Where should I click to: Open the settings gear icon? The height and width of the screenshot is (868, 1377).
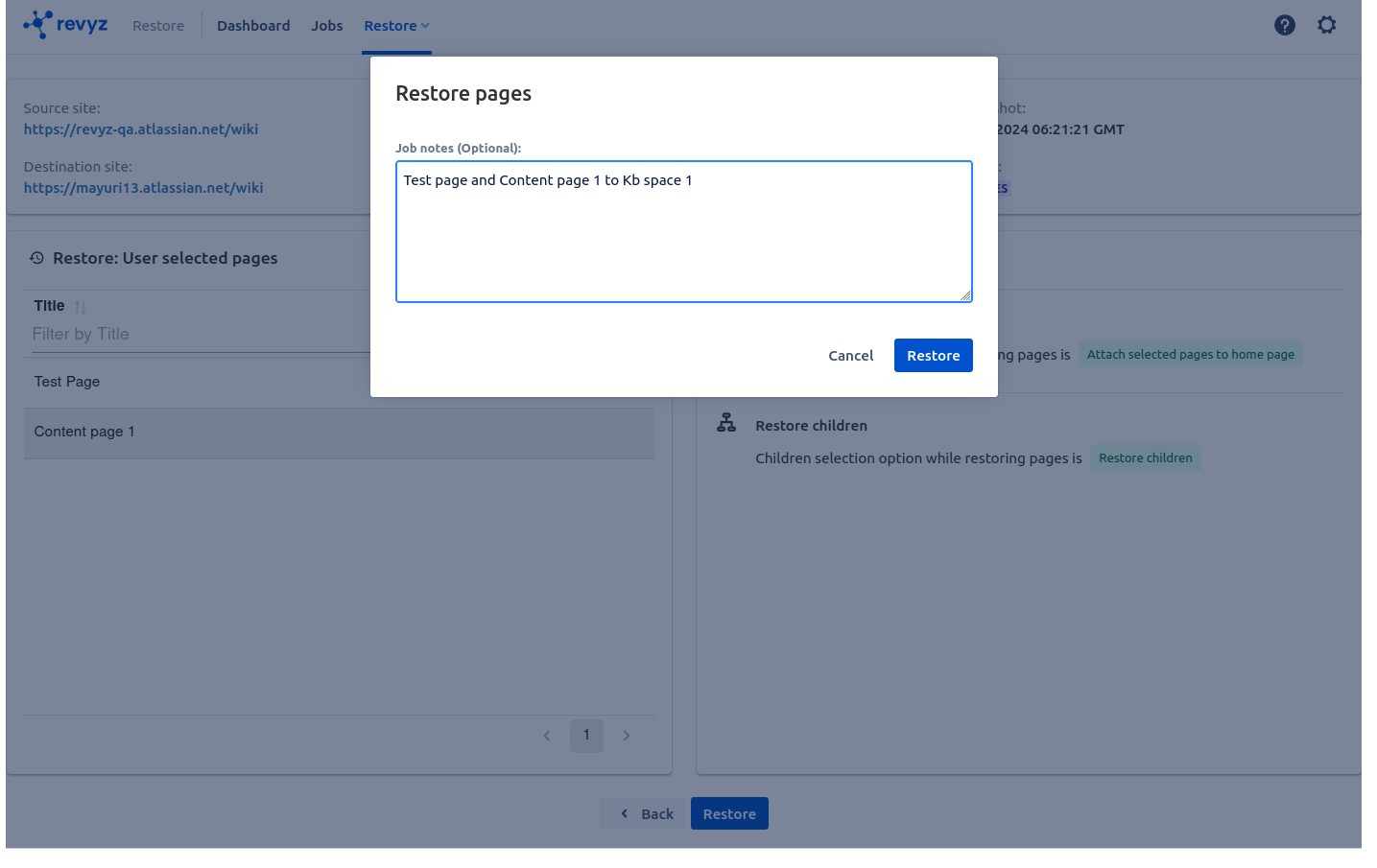click(1326, 26)
